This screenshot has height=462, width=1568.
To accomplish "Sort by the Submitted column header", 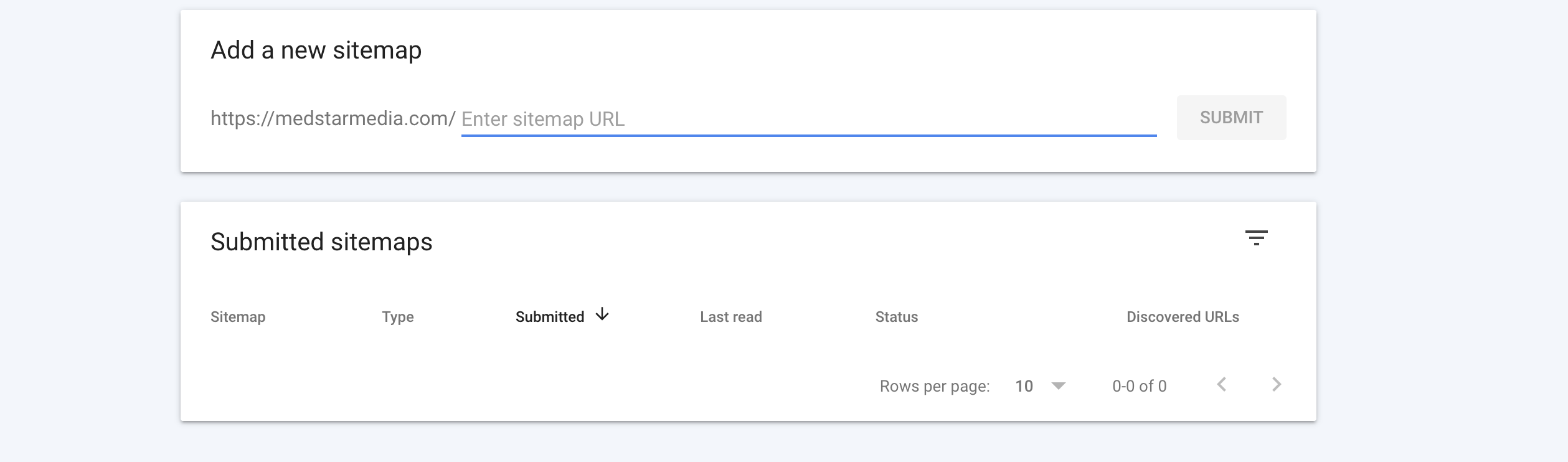I will pos(550,317).
